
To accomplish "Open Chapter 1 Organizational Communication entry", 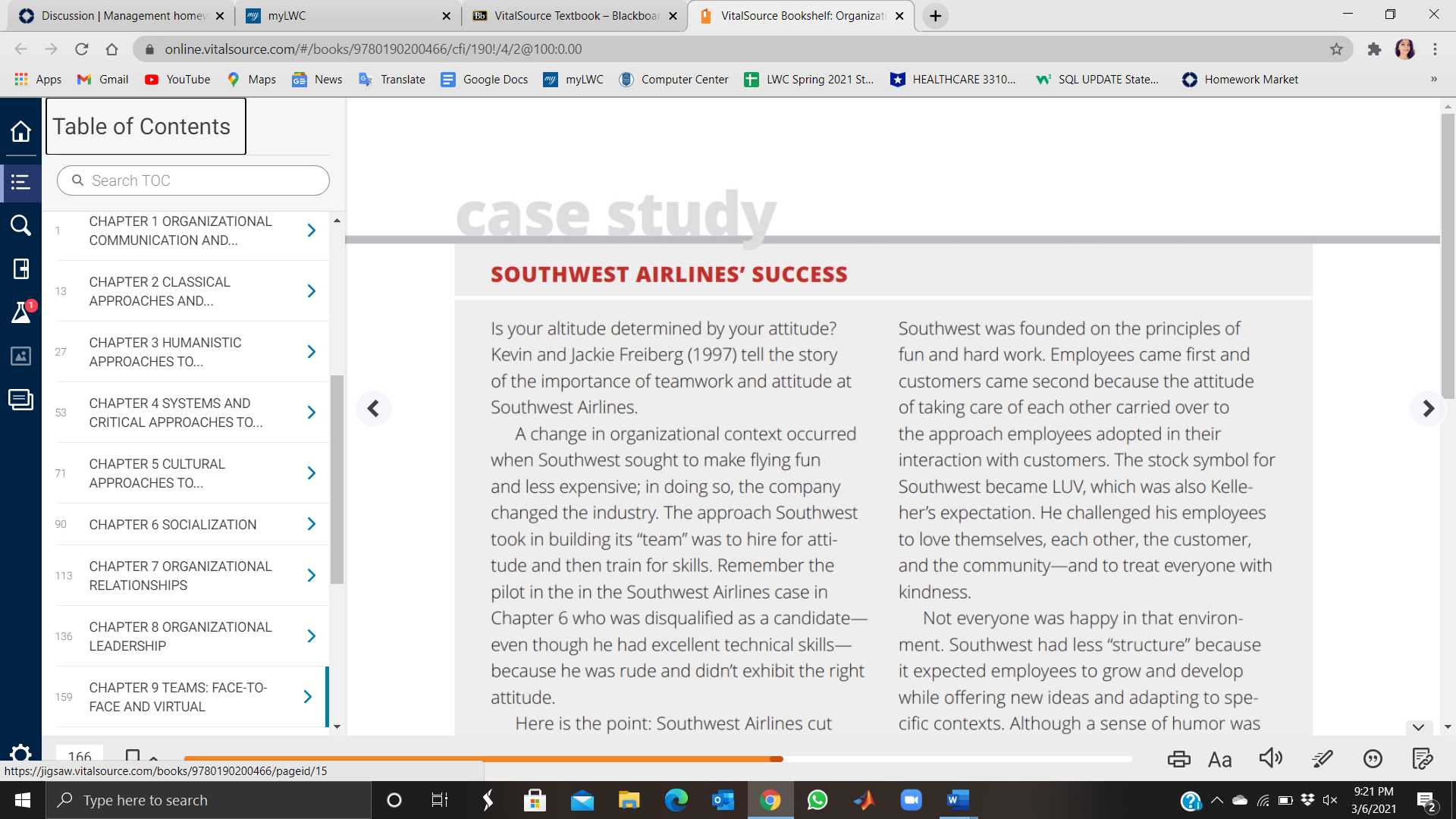I will point(180,231).
